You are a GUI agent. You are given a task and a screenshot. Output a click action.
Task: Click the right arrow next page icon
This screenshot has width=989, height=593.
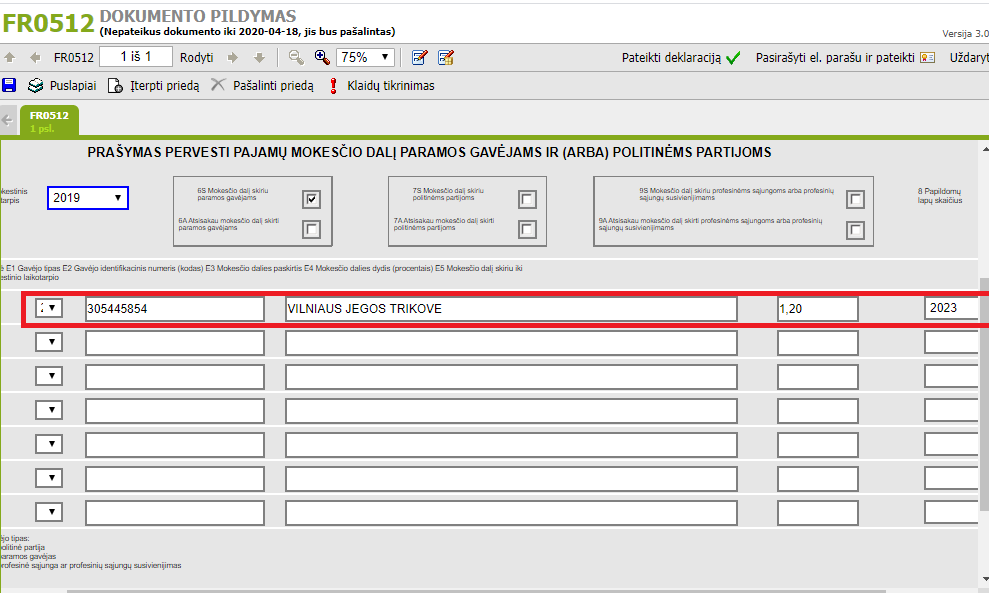coord(233,57)
